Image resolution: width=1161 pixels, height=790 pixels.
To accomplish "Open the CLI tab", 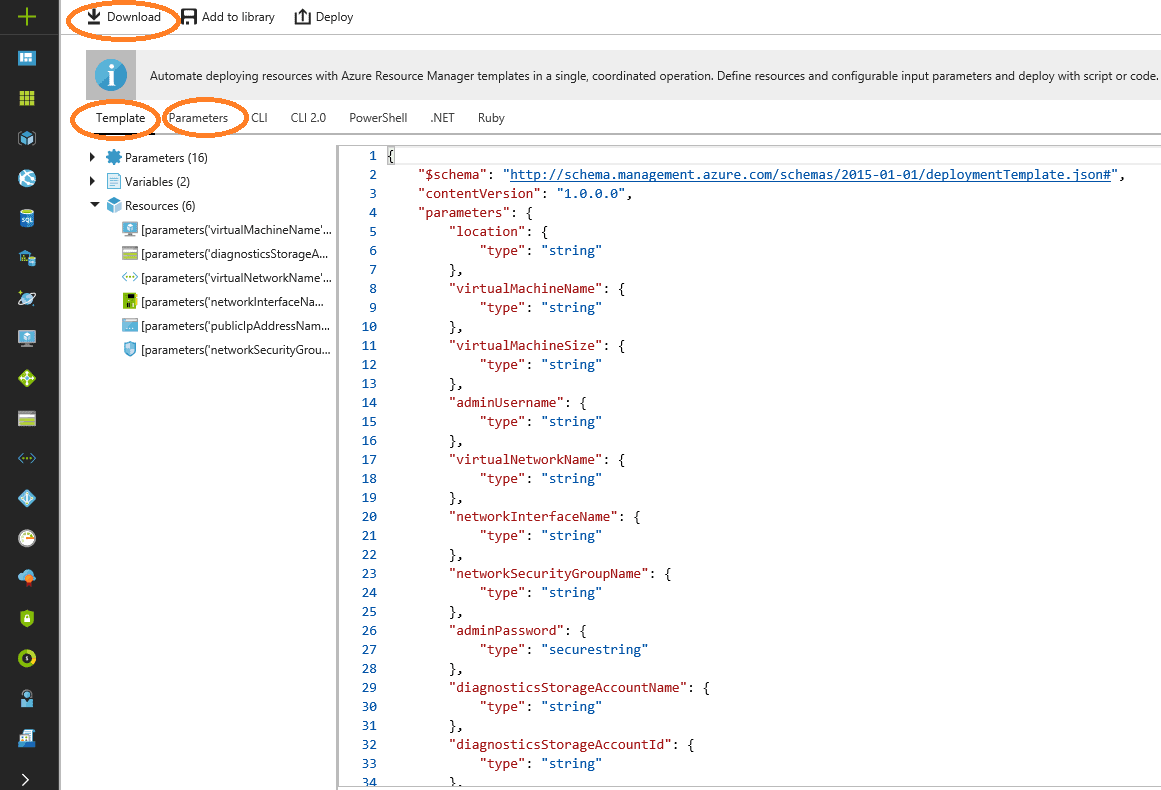I will point(259,118).
